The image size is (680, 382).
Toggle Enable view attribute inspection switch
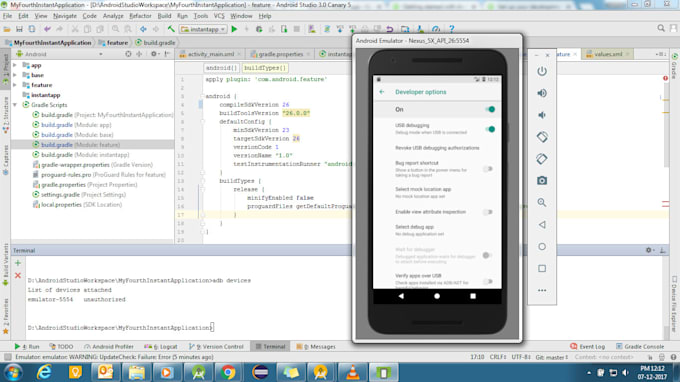point(488,212)
